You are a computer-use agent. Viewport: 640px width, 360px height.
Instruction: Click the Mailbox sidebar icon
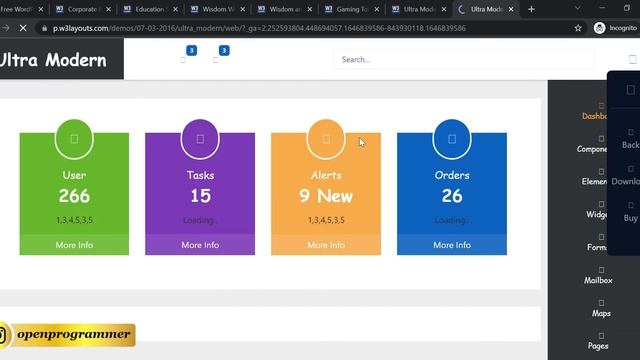click(x=601, y=270)
